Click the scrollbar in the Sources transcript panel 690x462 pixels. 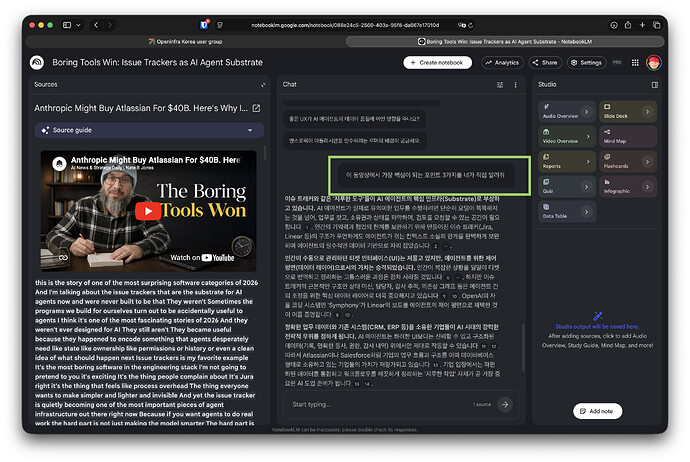tap(265, 153)
